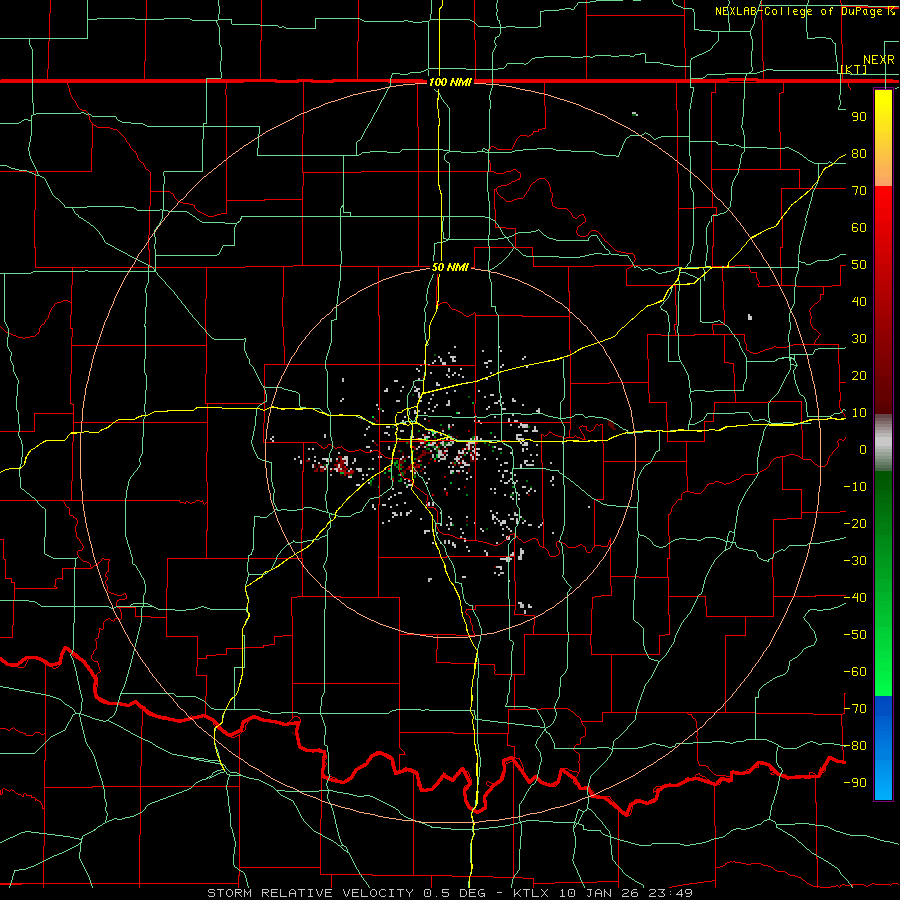Viewport: 900px width, 900px height.
Task: Click the positive 80 scale label
Action: pyautogui.click(x=859, y=154)
